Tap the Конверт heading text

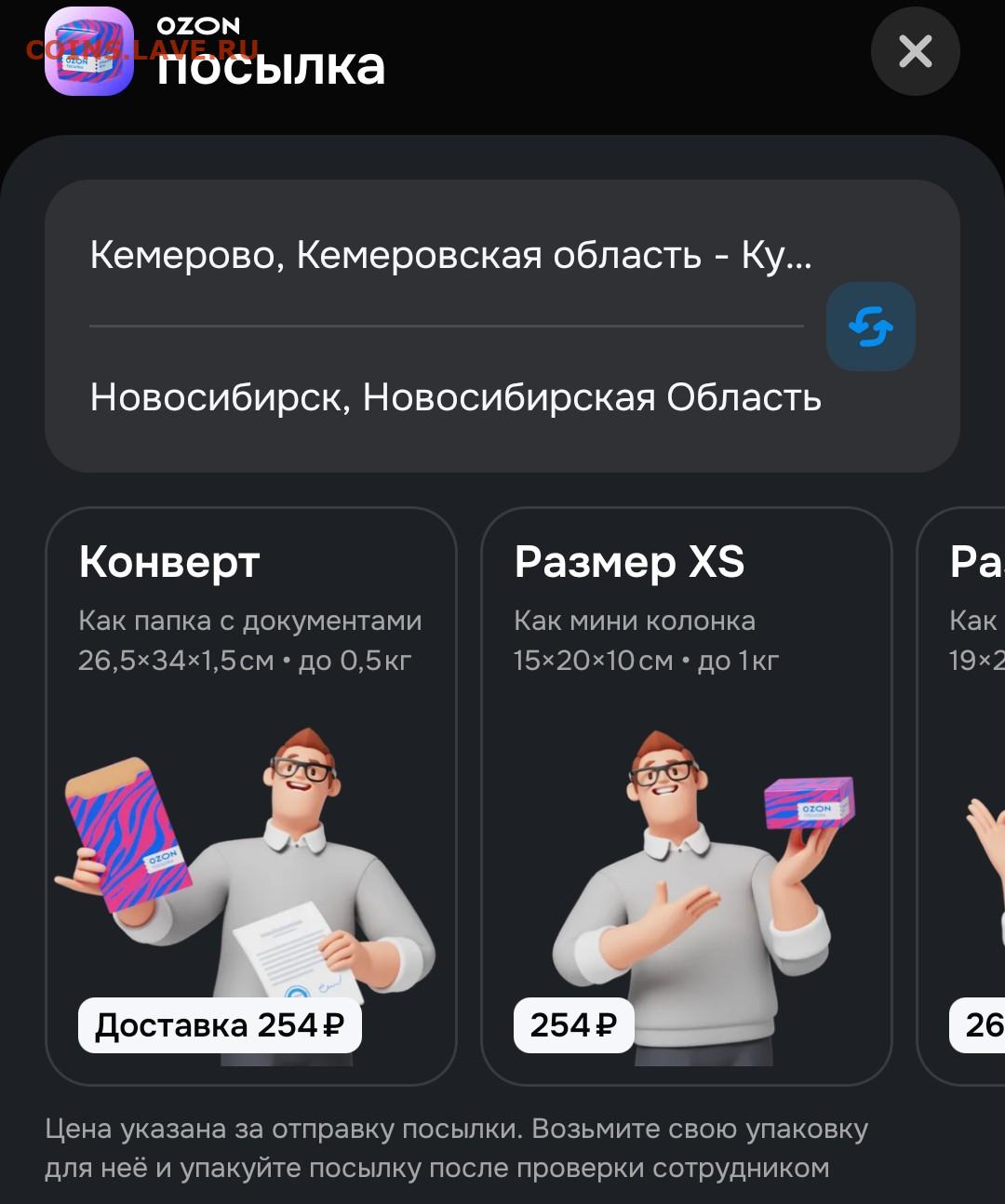click(x=169, y=562)
